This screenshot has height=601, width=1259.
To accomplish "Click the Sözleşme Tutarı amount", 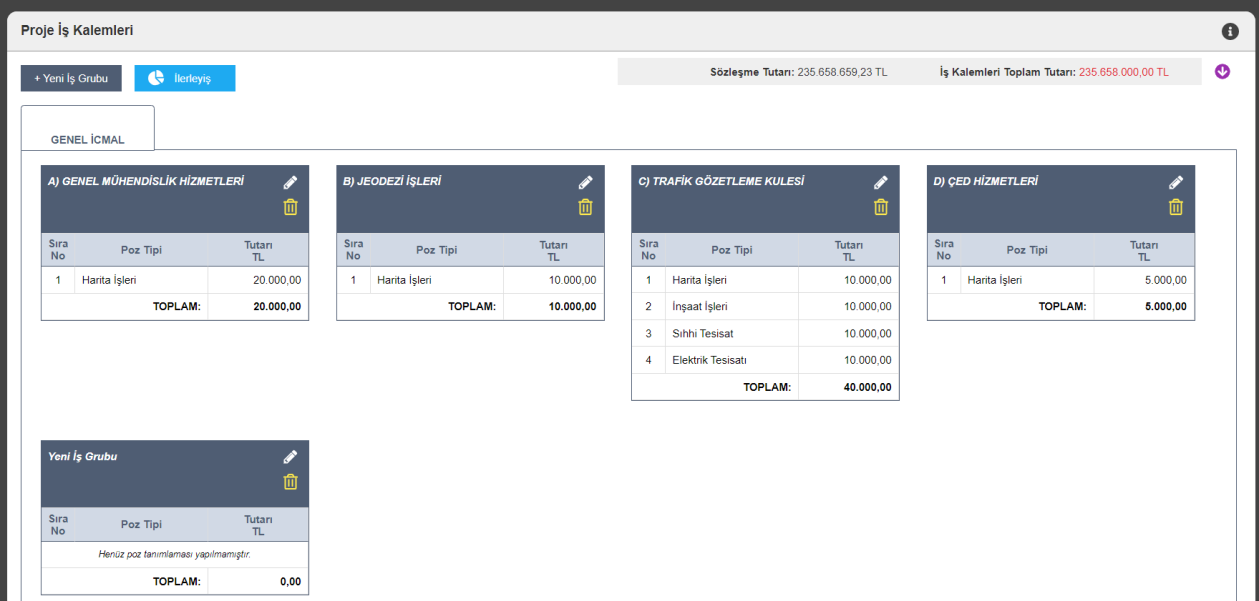I will [x=841, y=72].
